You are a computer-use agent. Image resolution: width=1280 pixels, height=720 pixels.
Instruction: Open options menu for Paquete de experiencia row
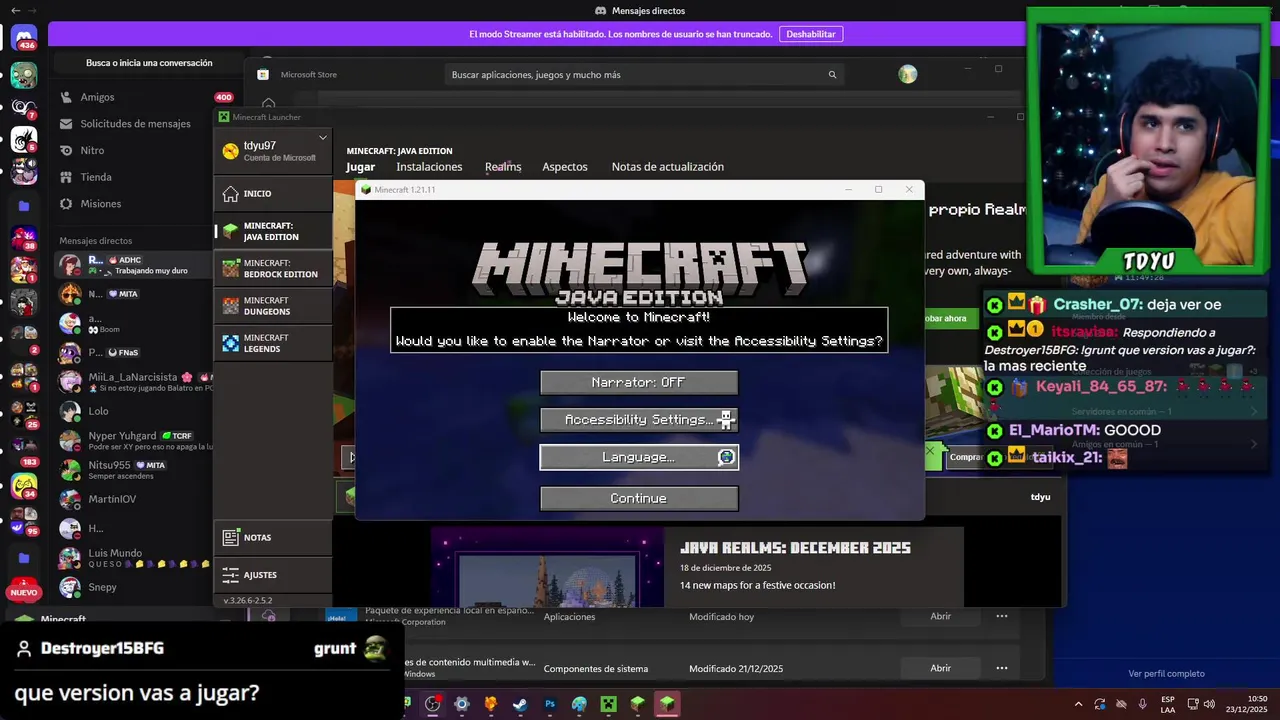pos(1001,616)
